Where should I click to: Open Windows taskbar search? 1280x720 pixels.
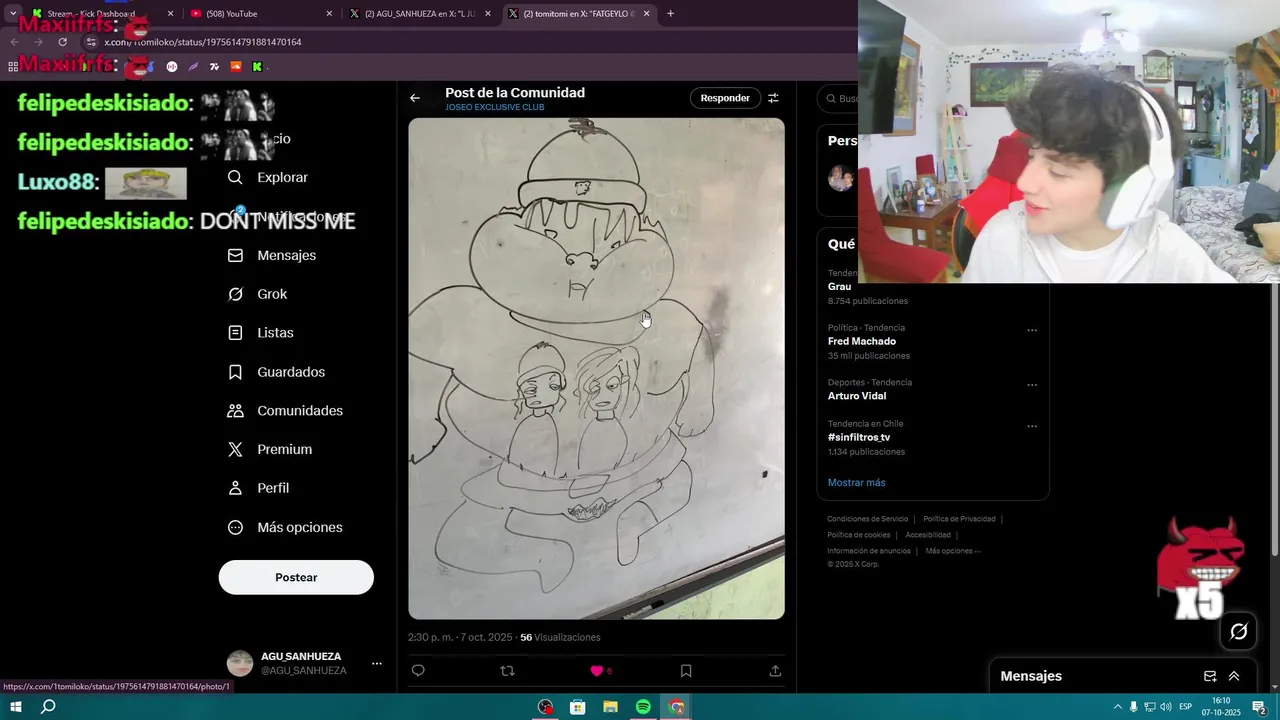pyautogui.click(x=48, y=707)
